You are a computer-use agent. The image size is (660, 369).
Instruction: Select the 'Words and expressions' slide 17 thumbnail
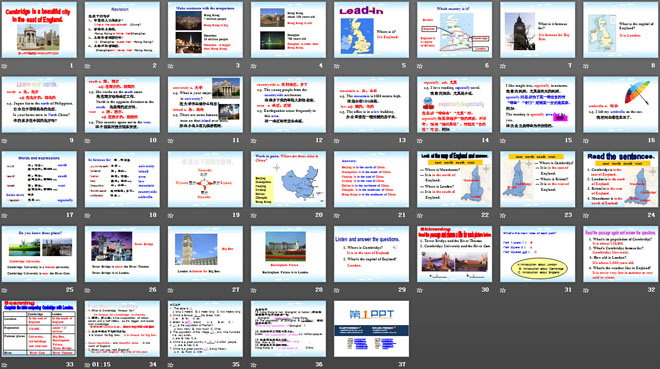point(39,179)
